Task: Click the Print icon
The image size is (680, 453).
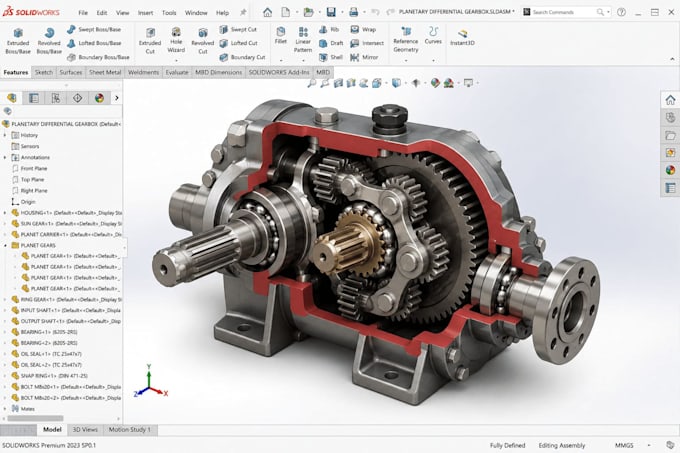Action: pyautogui.click(x=353, y=12)
